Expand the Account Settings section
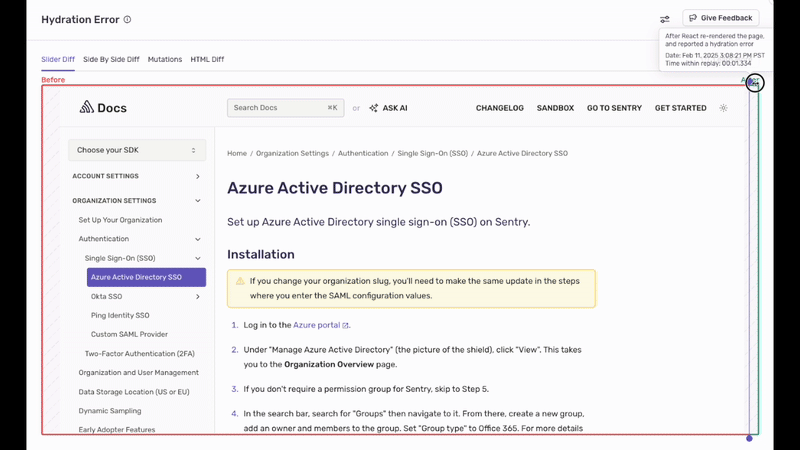 point(197,176)
